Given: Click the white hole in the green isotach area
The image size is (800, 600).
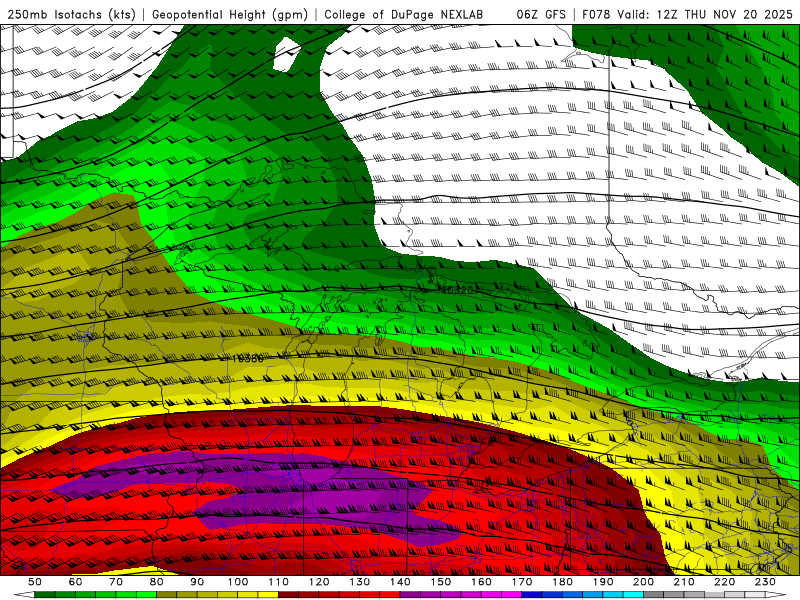Looking at the screenshot, I should [x=285, y=54].
